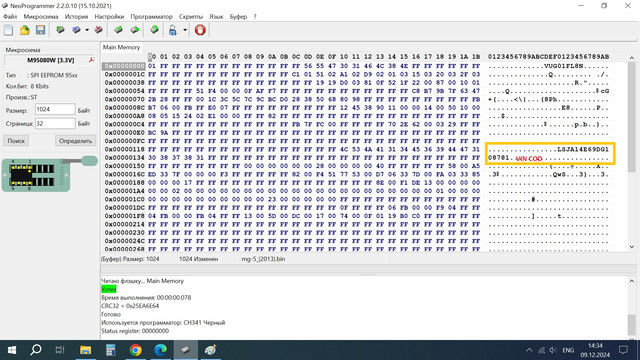The image size is (640, 360).
Task: Open the Буфер menu
Action: (238, 17)
